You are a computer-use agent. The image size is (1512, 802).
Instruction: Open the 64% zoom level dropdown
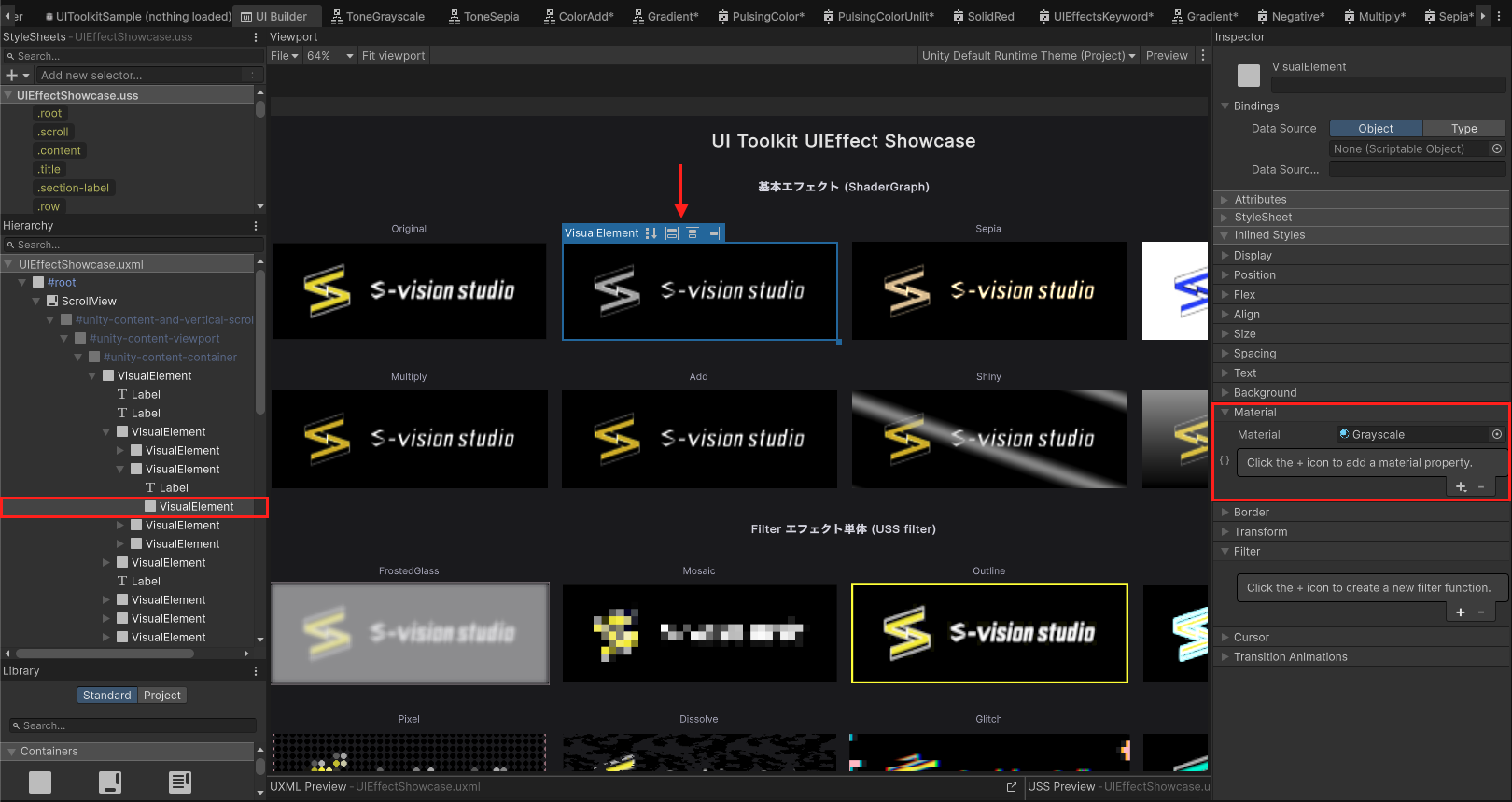point(330,56)
